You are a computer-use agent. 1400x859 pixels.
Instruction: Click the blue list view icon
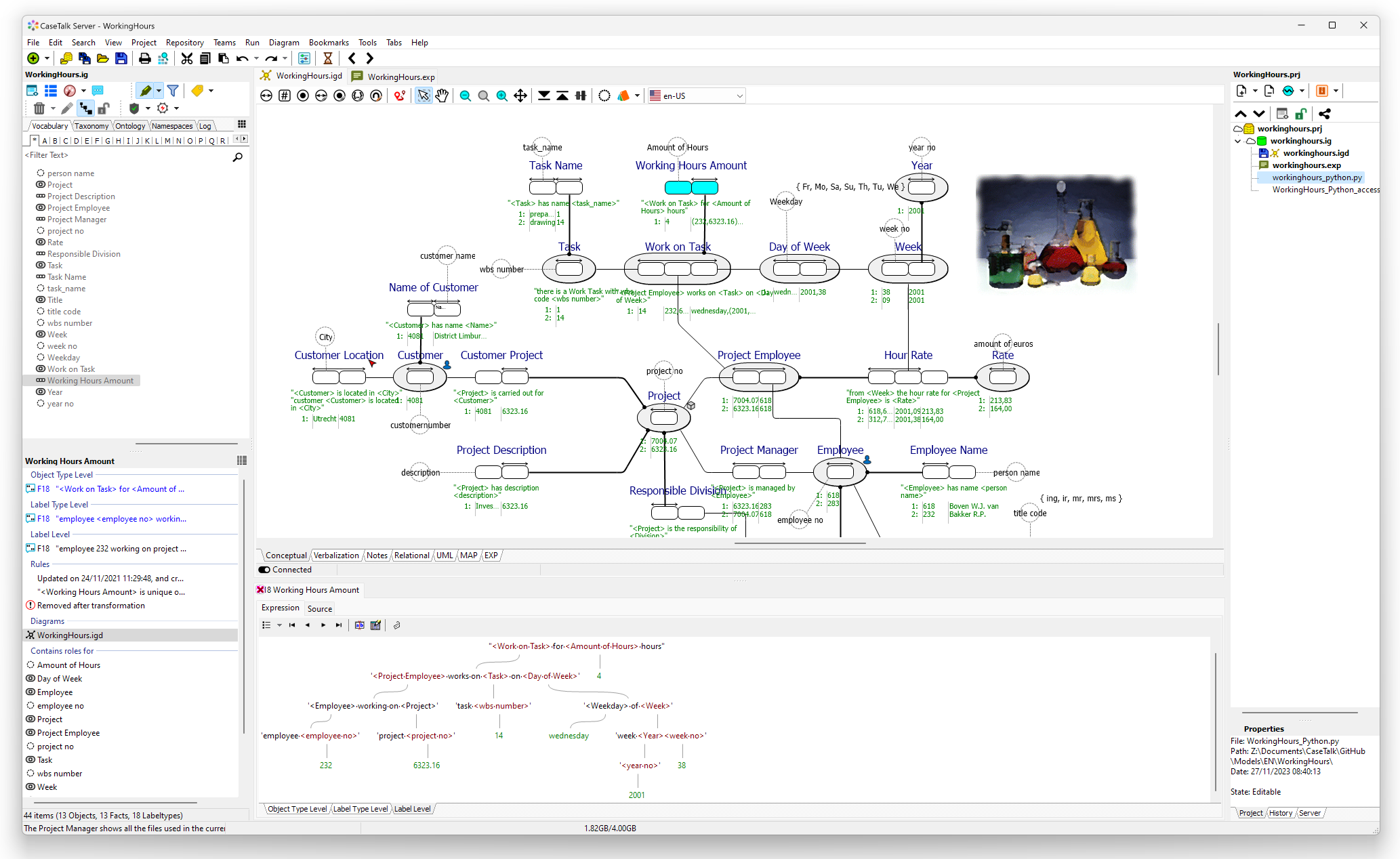tap(51, 90)
